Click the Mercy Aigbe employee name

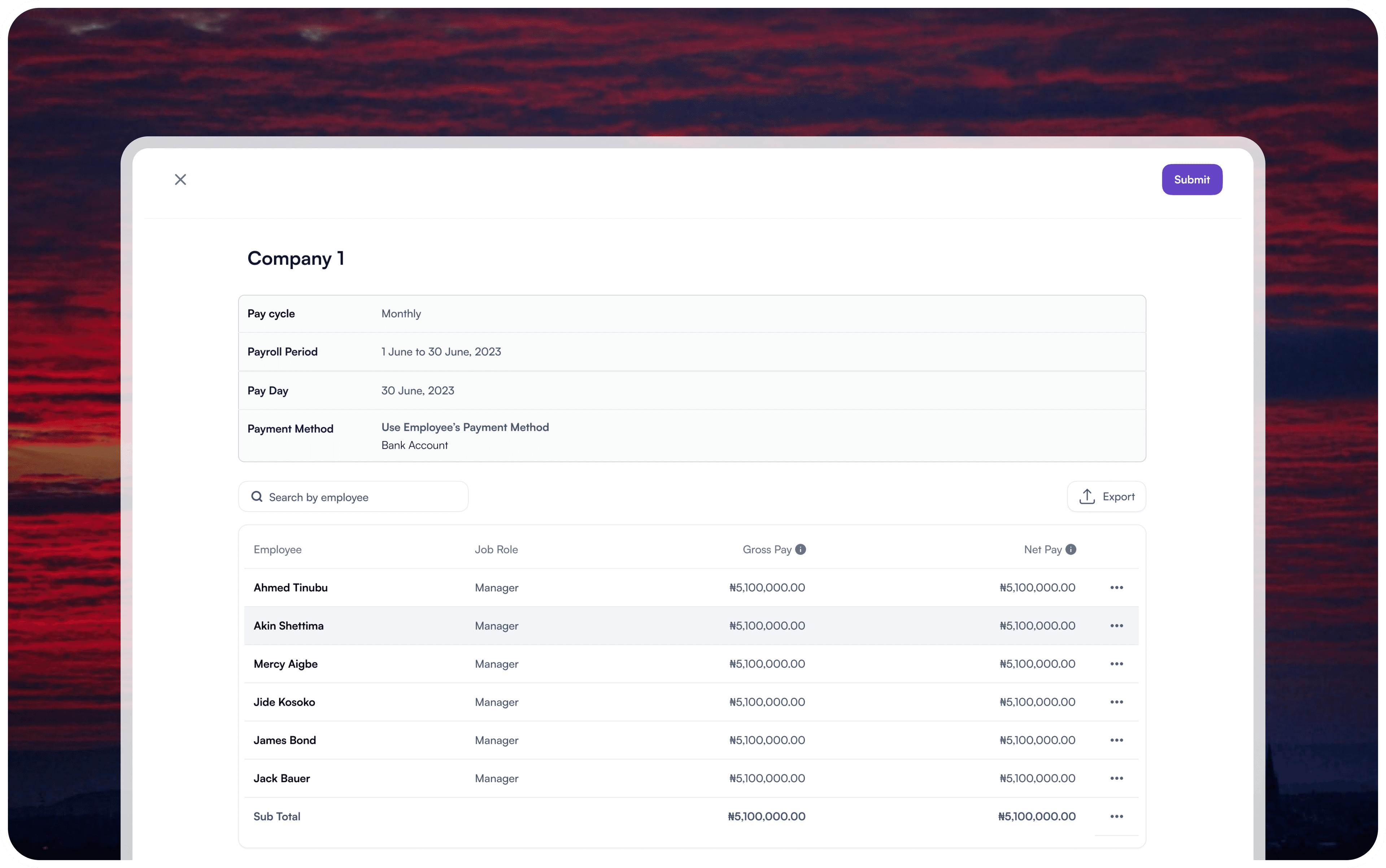pos(286,664)
